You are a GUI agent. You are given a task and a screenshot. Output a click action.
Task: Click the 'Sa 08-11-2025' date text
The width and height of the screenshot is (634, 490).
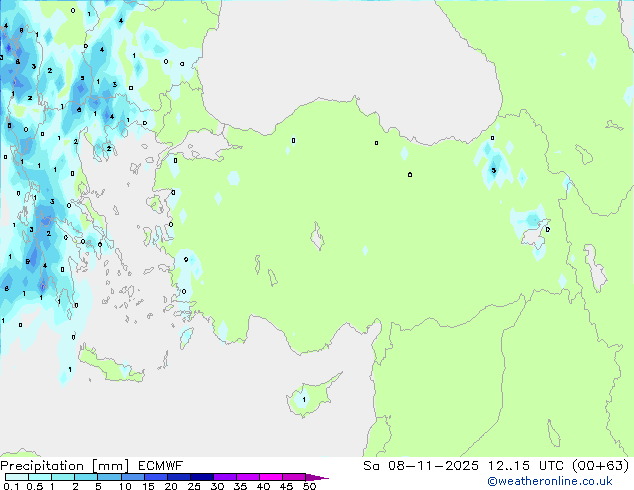(421, 466)
